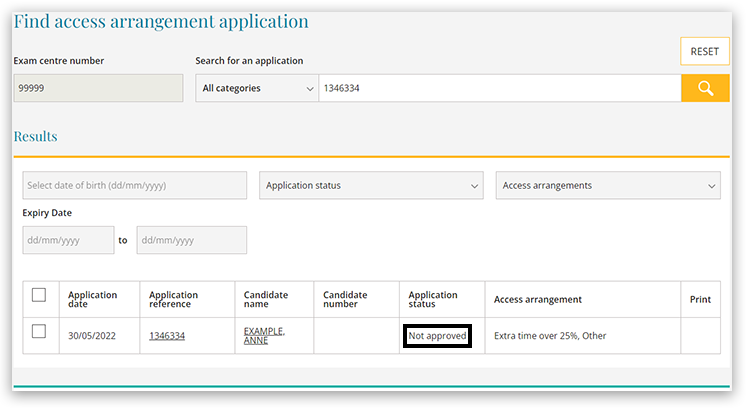Click the Not approved status cell
The image size is (750, 409).
click(437, 336)
